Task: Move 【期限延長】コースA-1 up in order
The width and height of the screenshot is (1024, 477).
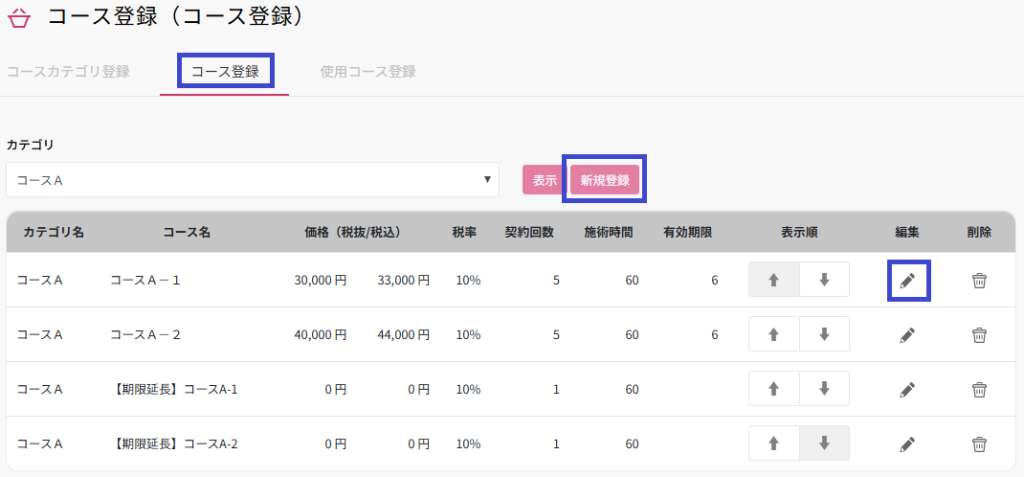Action: click(774, 388)
